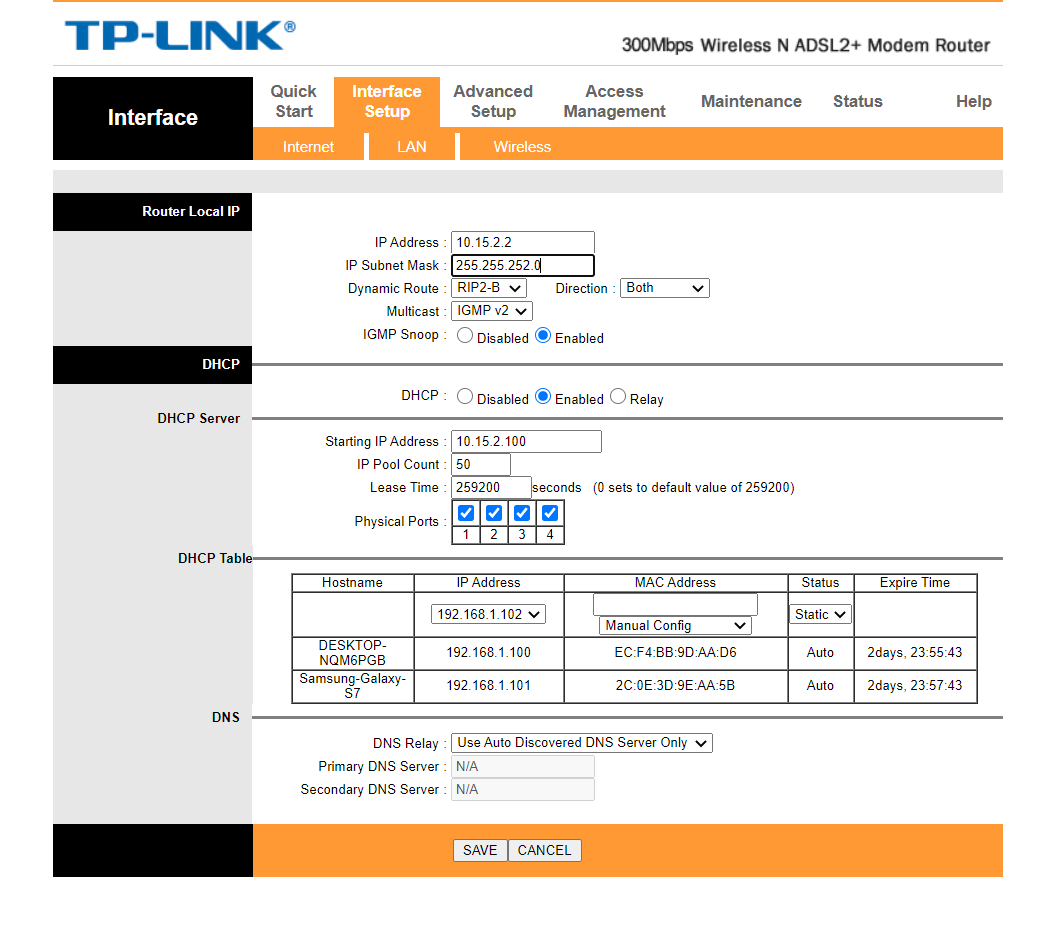Screen dimensions: 1052x928
Task: Open the Direction dropdown
Action: (664, 288)
